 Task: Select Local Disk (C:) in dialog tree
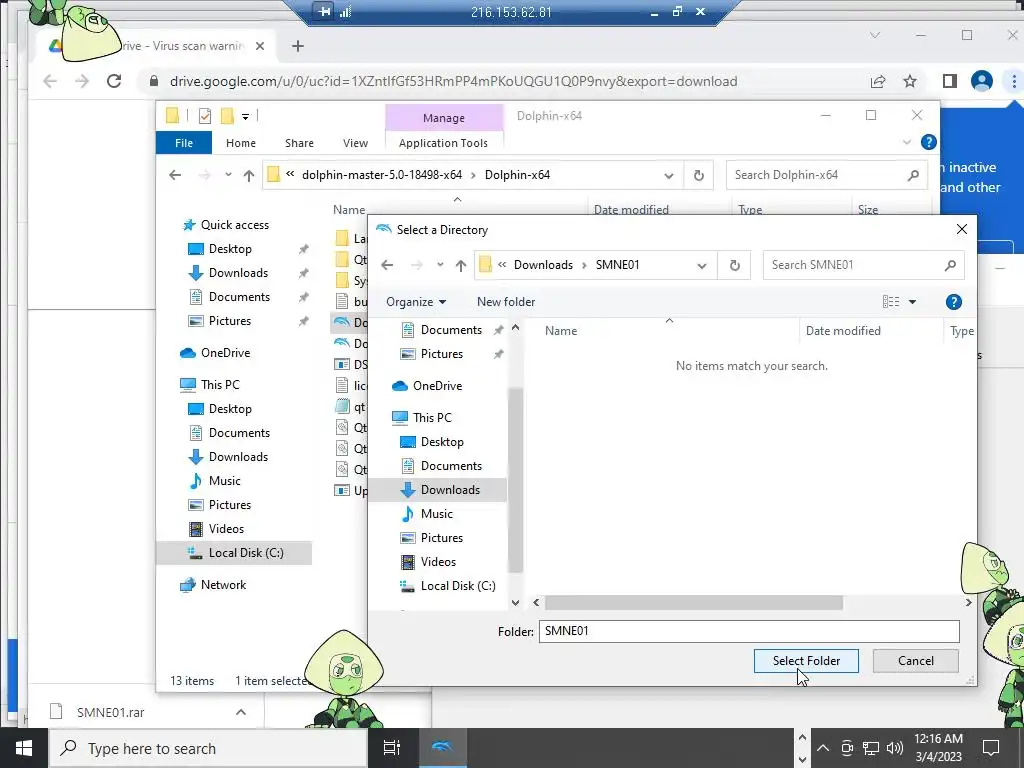[x=458, y=586]
